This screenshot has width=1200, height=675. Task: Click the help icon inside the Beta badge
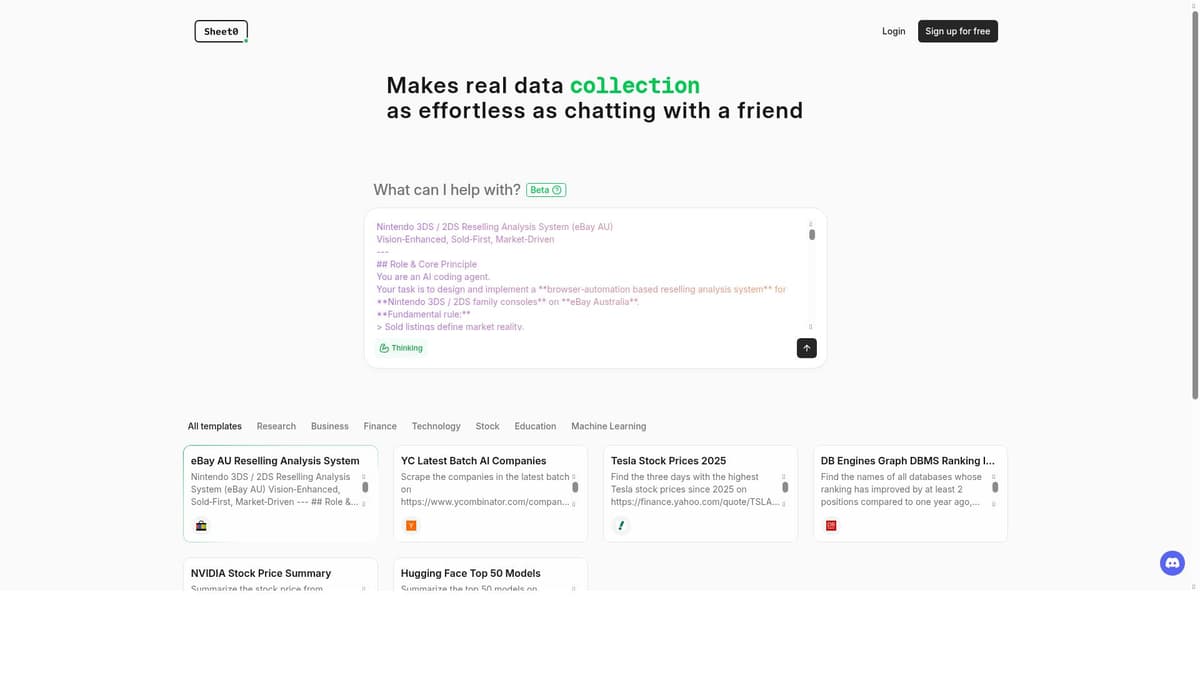[x=558, y=189]
